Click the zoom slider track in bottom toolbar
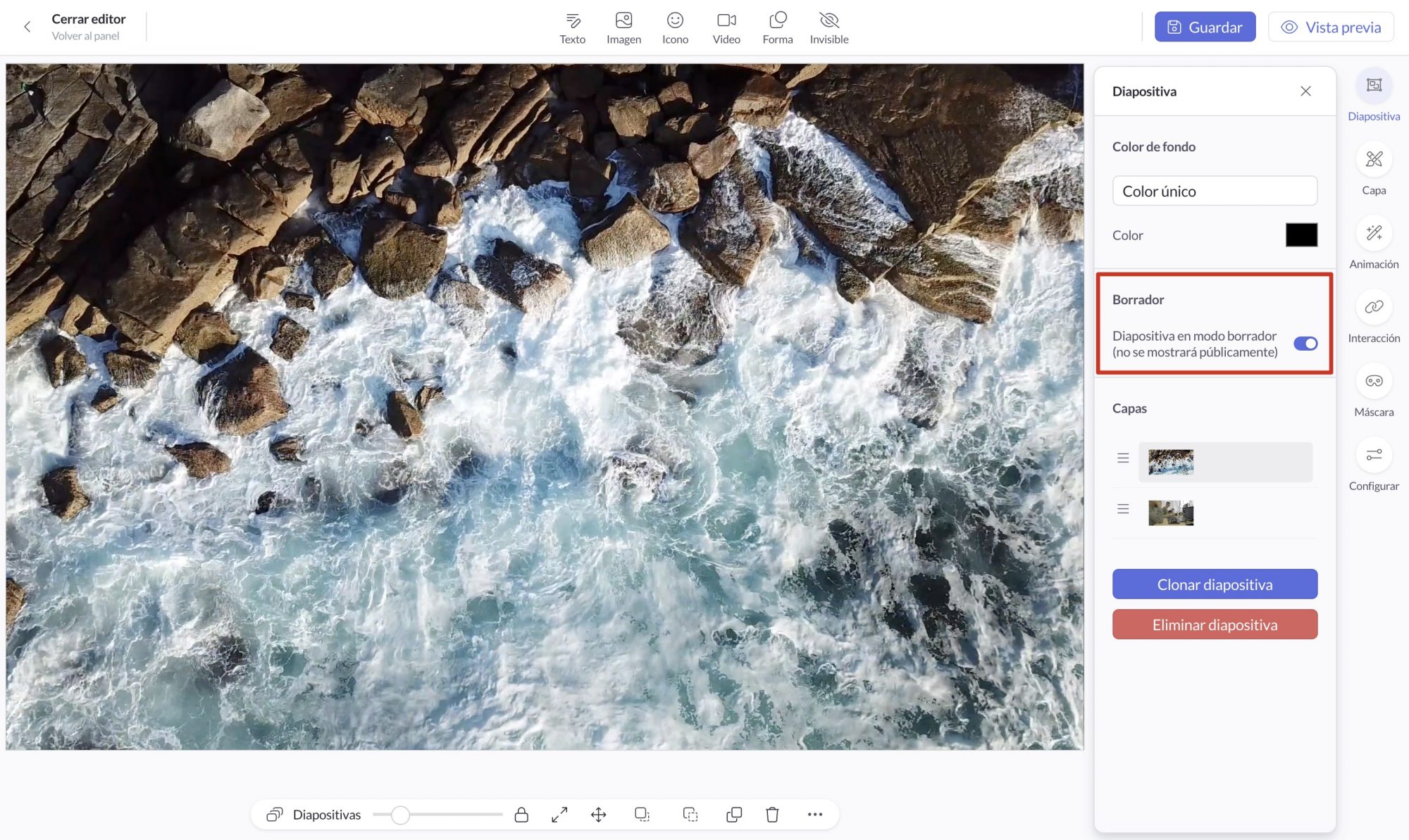This screenshot has height=840, width=1409. [x=437, y=815]
